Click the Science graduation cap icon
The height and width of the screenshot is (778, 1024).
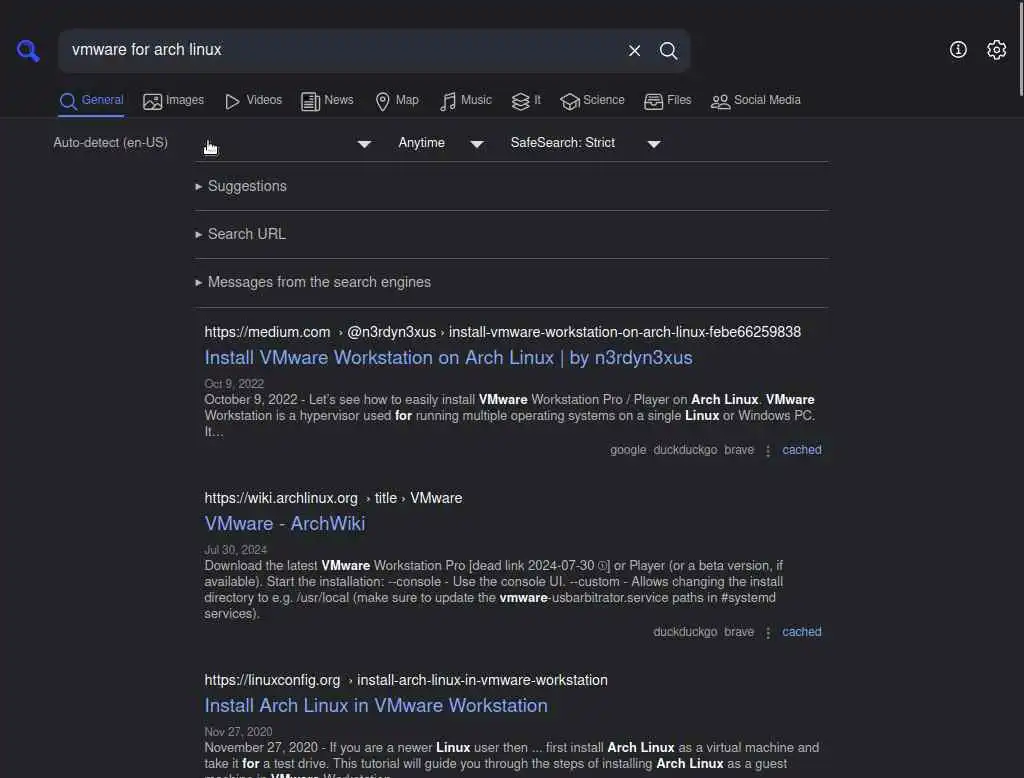point(569,101)
